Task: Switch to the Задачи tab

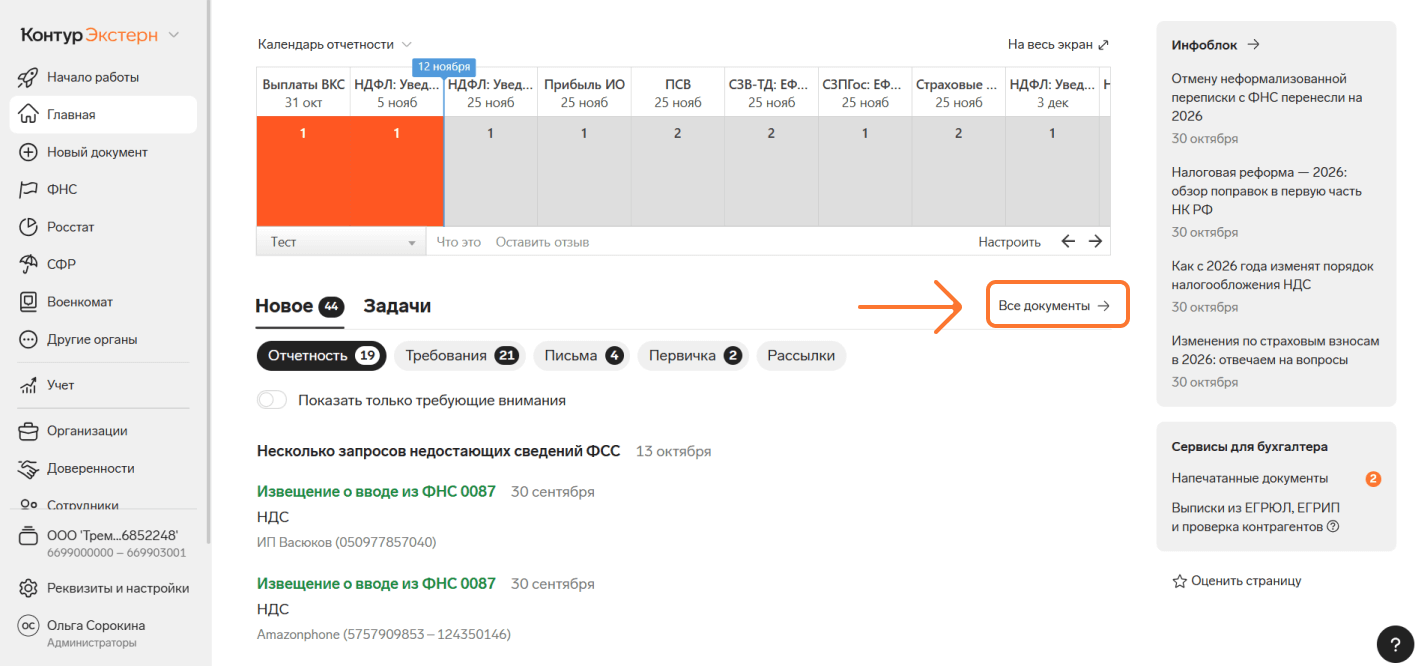Action: point(397,306)
